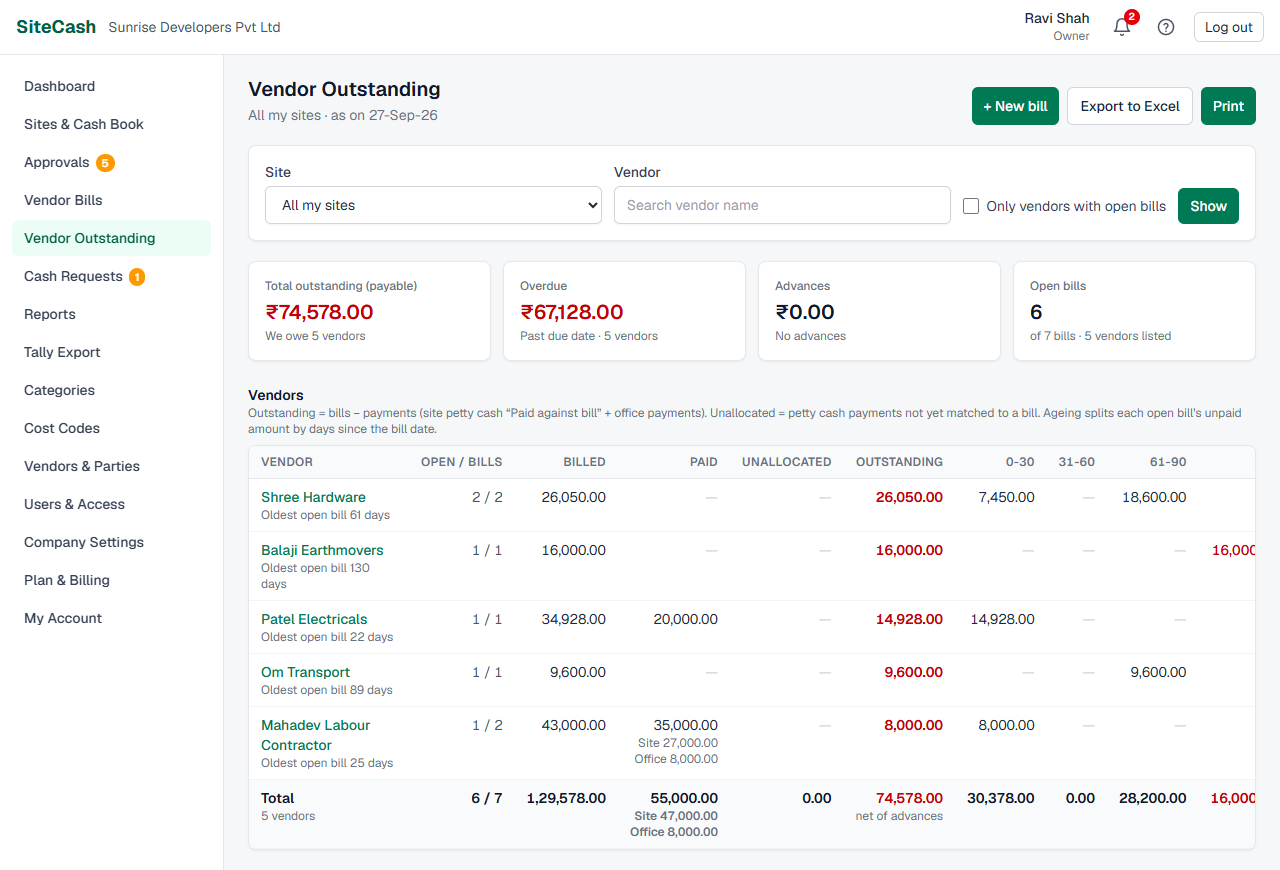
Task: Click the VENDOR column header
Action: 287,462
